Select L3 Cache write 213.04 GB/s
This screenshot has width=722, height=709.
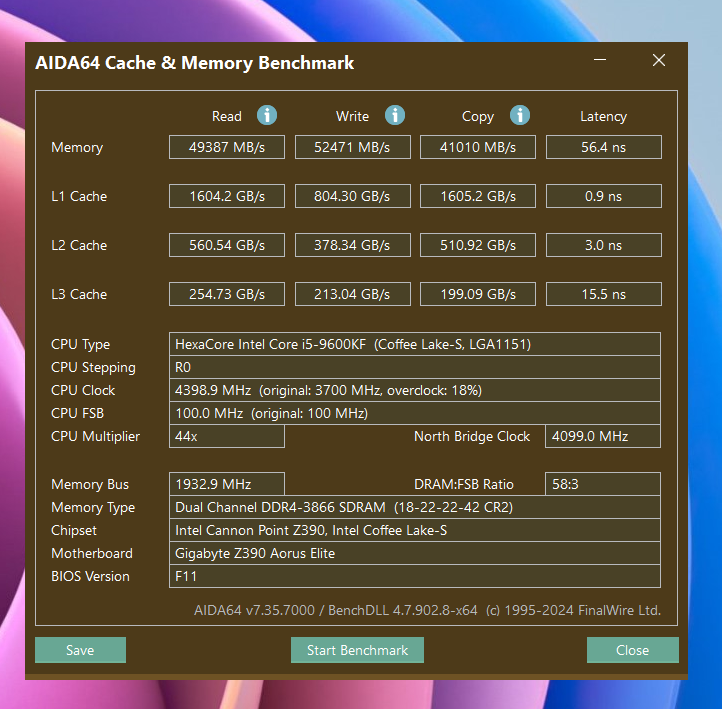point(353,294)
